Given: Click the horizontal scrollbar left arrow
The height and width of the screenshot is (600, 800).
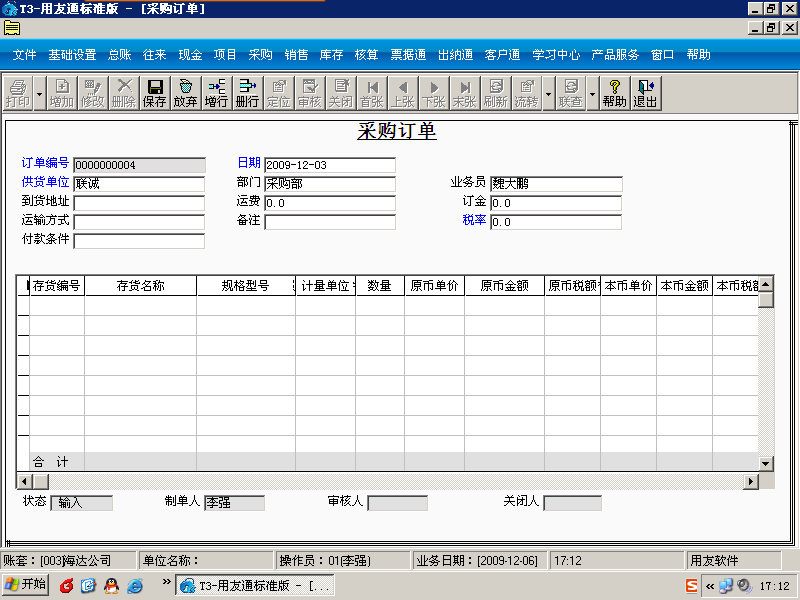Looking at the screenshot, I should 24,481.
